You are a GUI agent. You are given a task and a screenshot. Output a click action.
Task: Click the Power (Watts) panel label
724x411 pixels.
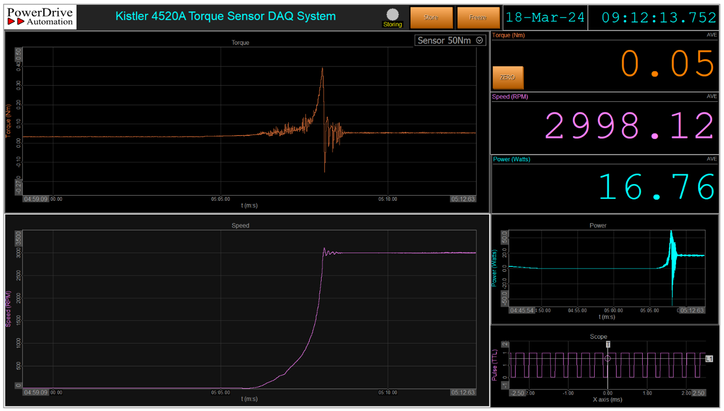[512, 159]
